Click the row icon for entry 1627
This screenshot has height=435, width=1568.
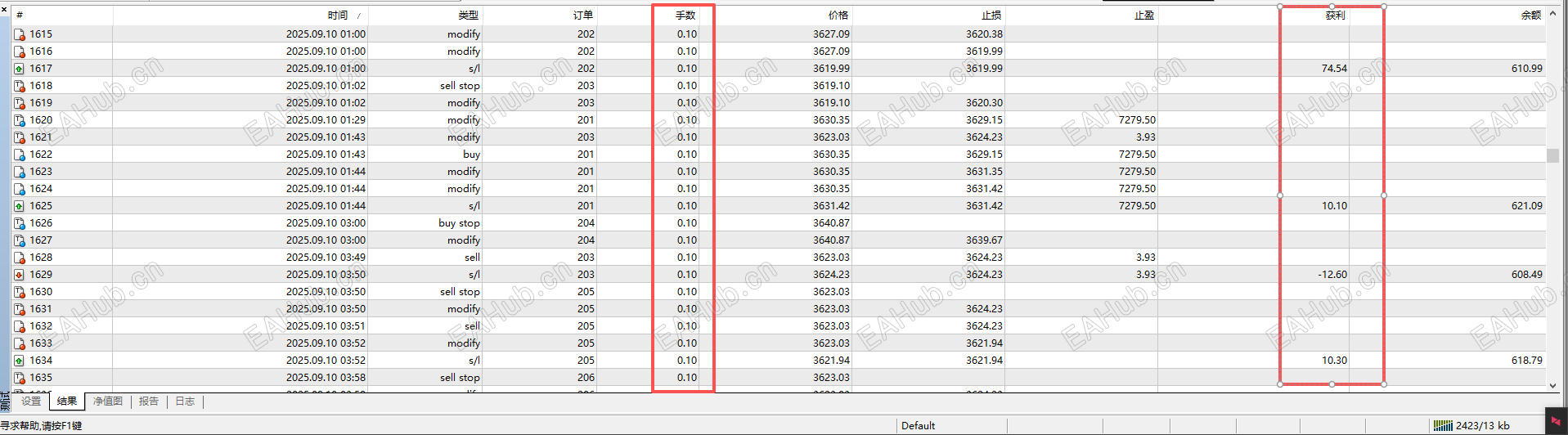tap(20, 240)
